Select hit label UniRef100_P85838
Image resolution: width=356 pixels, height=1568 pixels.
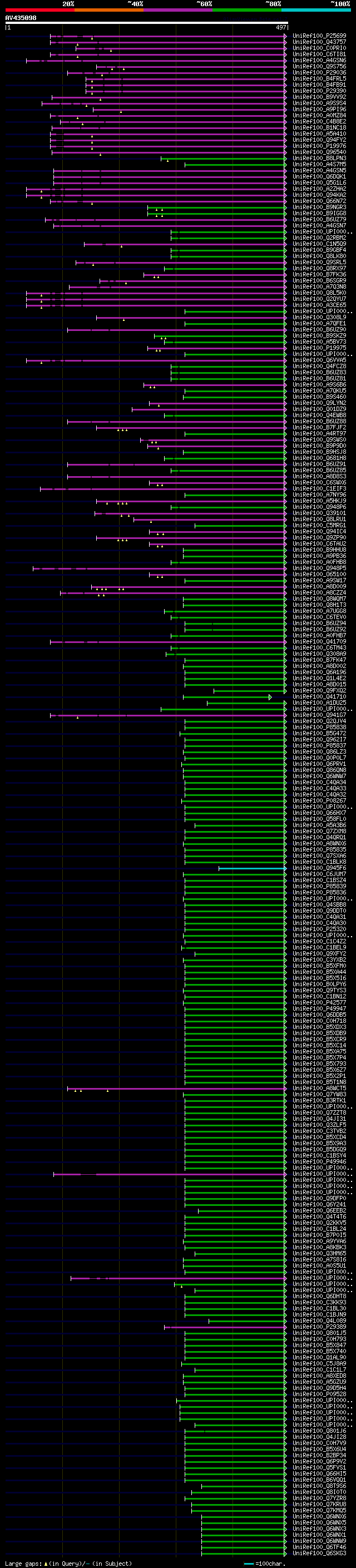point(319,728)
